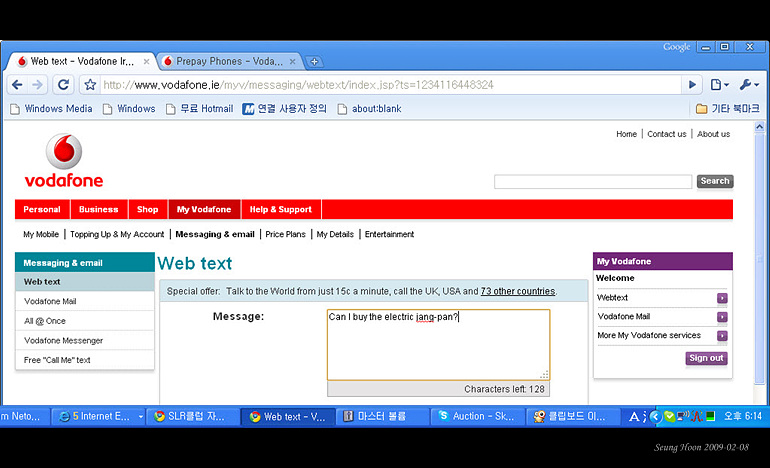
Task: Click the Vodafone Mail purple arrow icon
Action: point(722,317)
